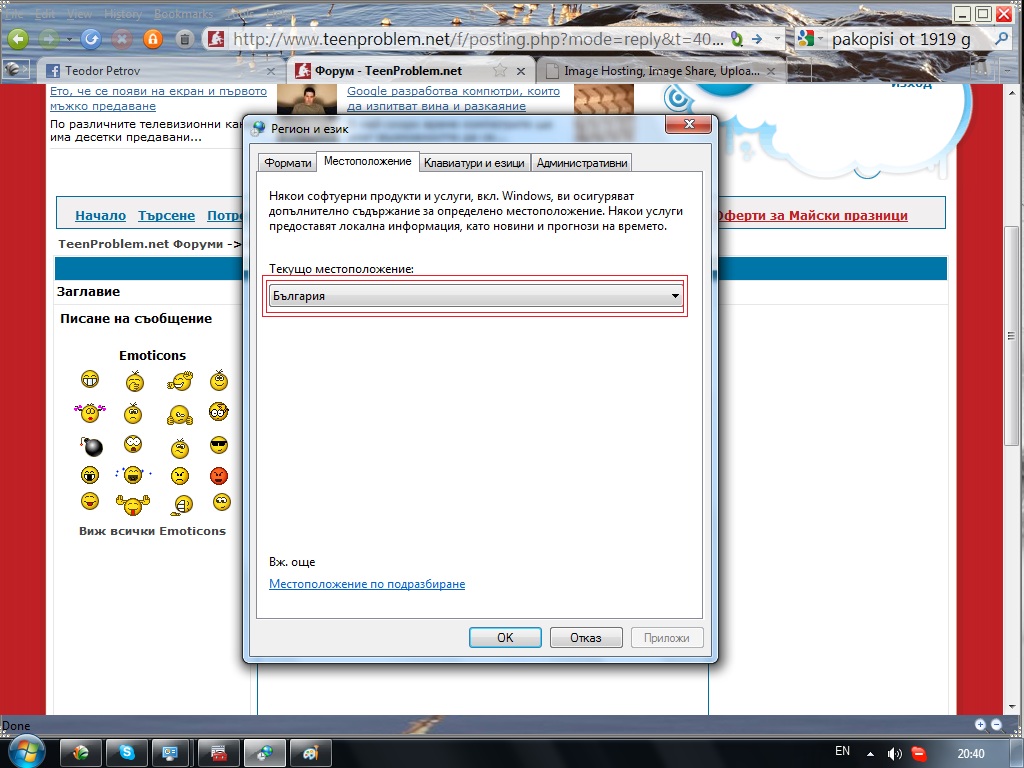Insert the toothy grin emoticon
Viewport: 1024px width, 768px height.
click(90, 379)
